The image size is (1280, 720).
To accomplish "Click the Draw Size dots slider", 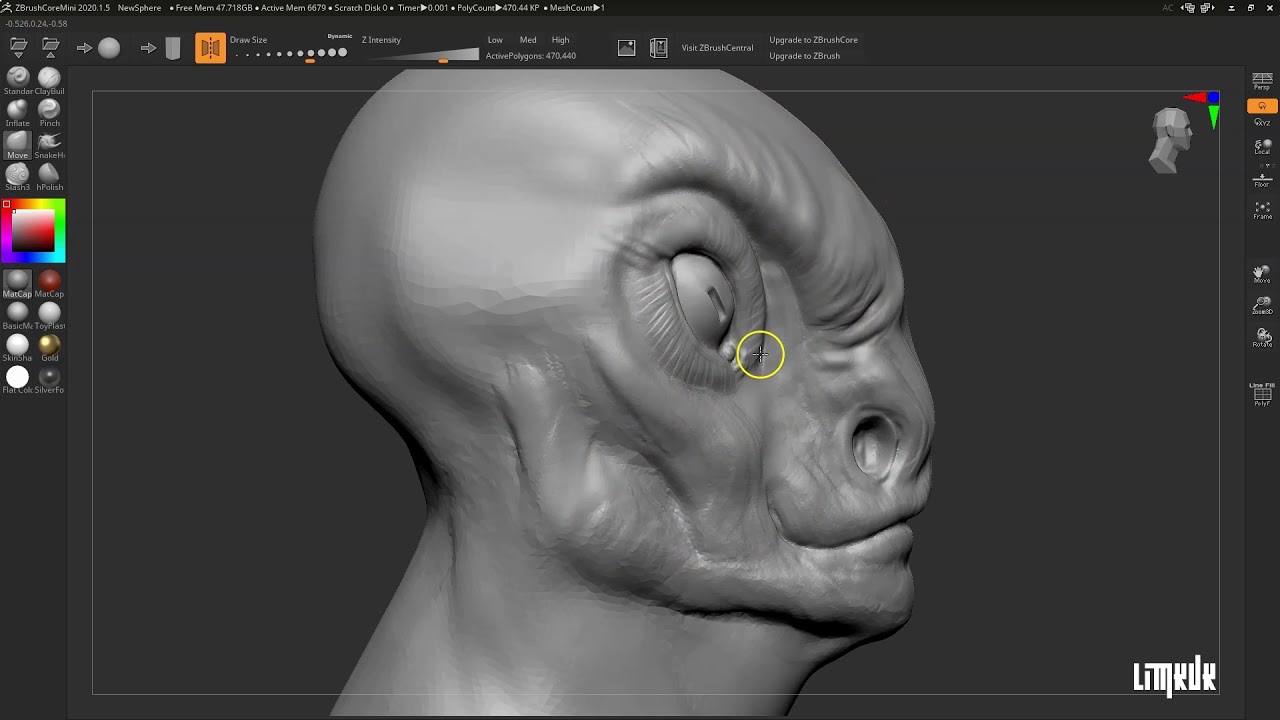I will [x=290, y=54].
